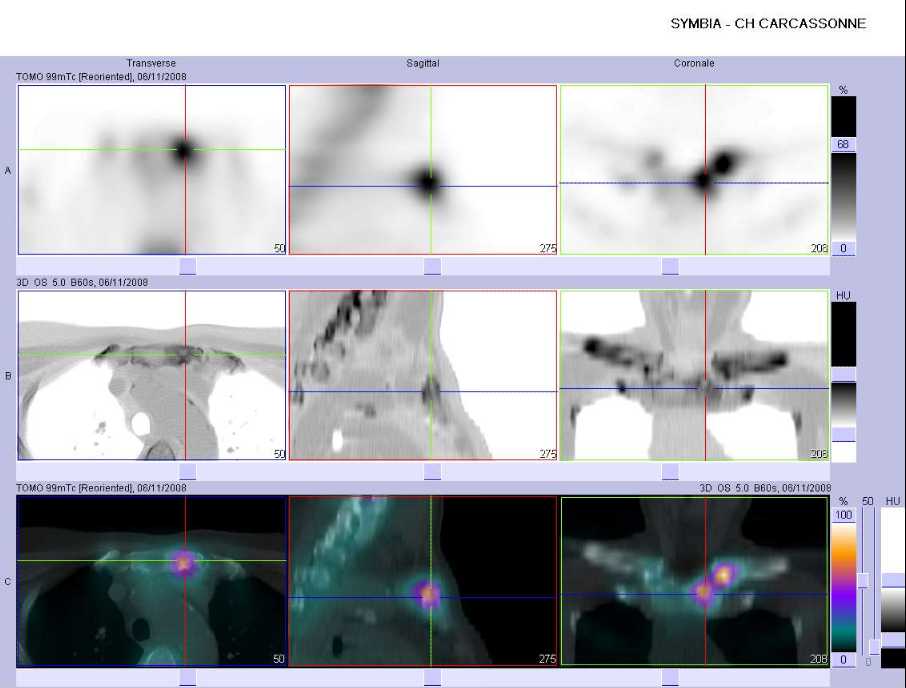906x688 pixels.
Task: Click slice number 50 in row B transverse view
Action: pyautogui.click(x=279, y=454)
